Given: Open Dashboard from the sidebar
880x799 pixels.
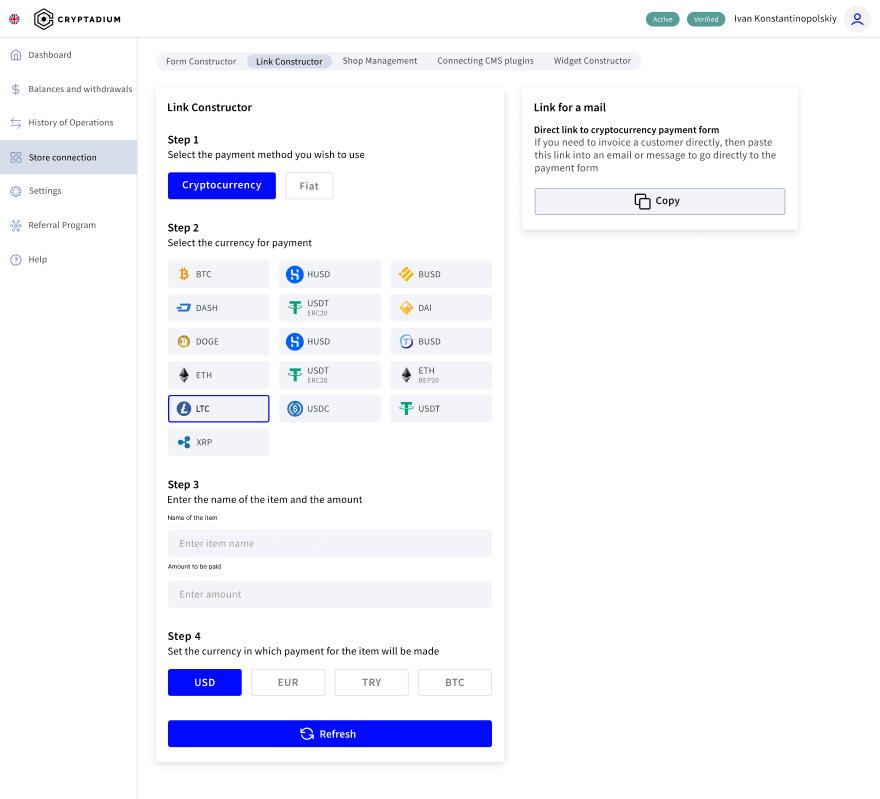Looking at the screenshot, I should click(50, 55).
